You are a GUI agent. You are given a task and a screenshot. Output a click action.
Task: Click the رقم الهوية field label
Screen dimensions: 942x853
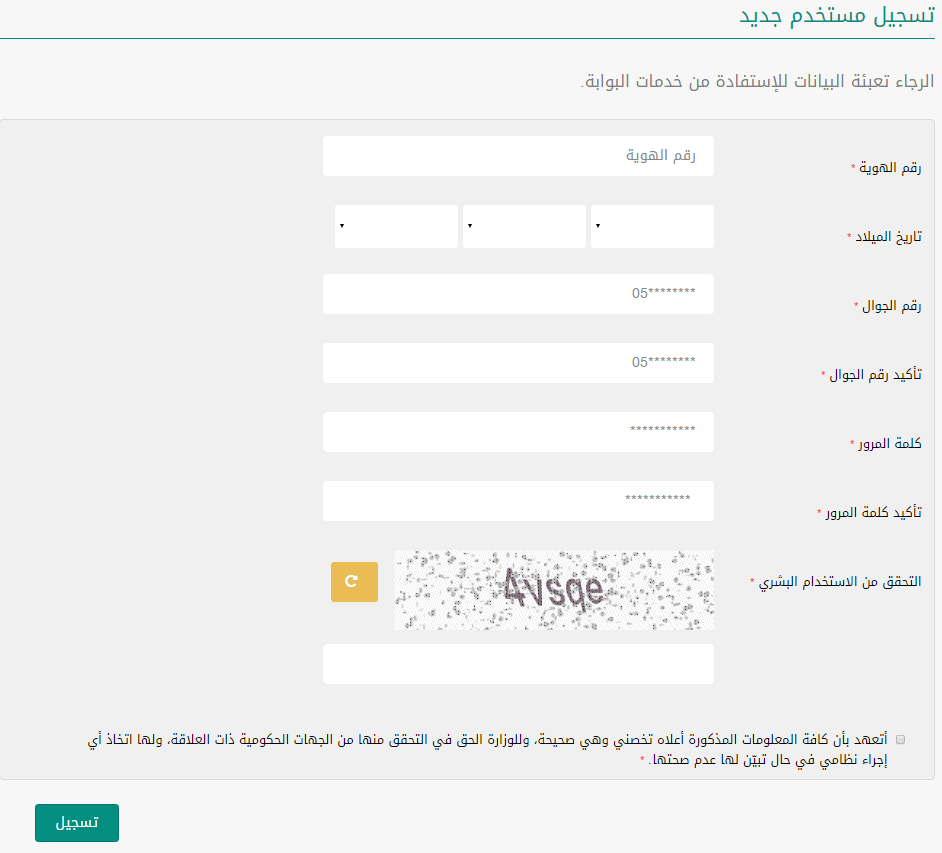[x=890, y=168]
